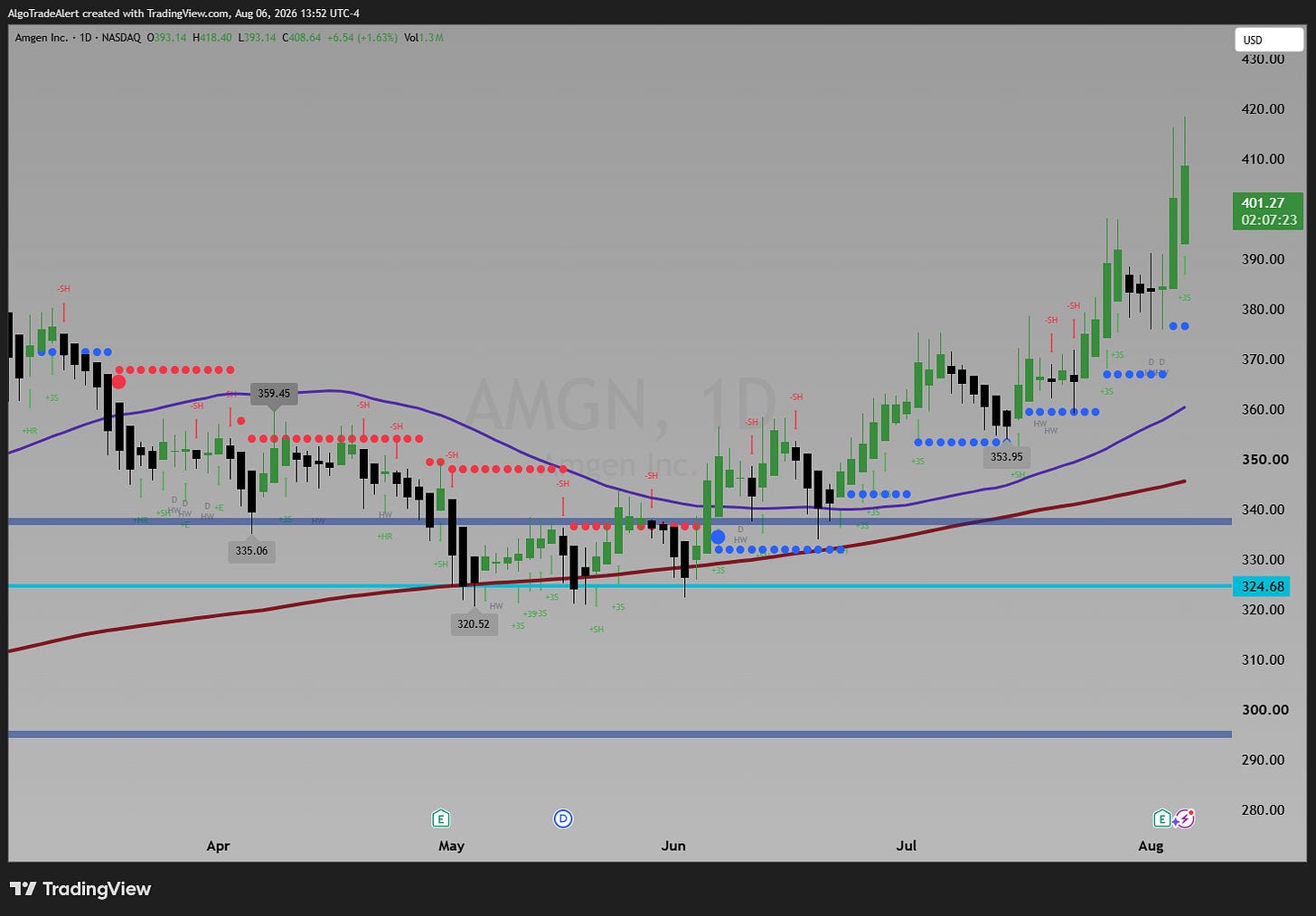Click the Vol 1.3M volume readout
1316x916 pixels.
[x=424, y=38]
